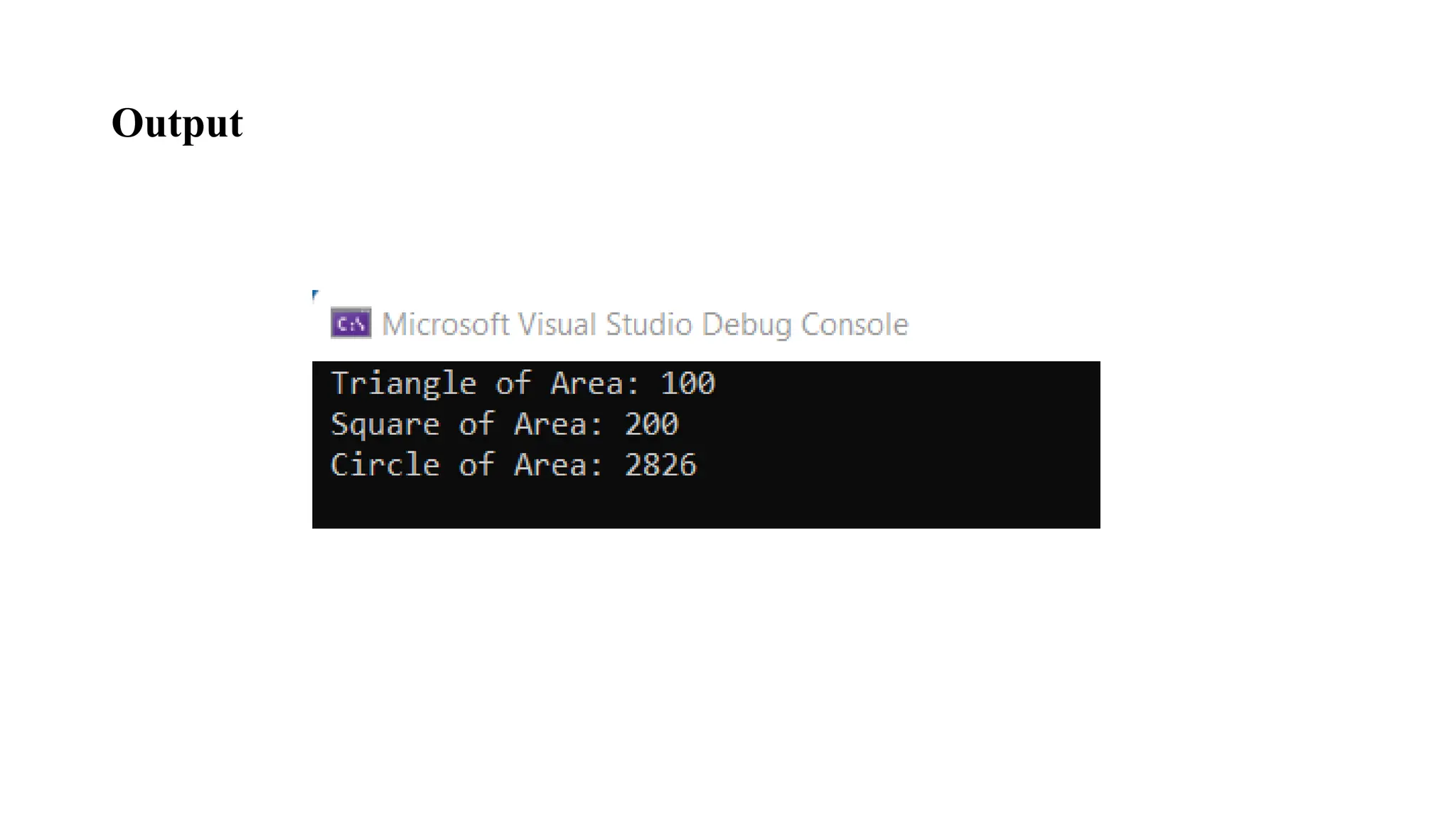Viewport: 1456px width, 819px height.
Task: Select the Output slide heading
Action: point(177,124)
